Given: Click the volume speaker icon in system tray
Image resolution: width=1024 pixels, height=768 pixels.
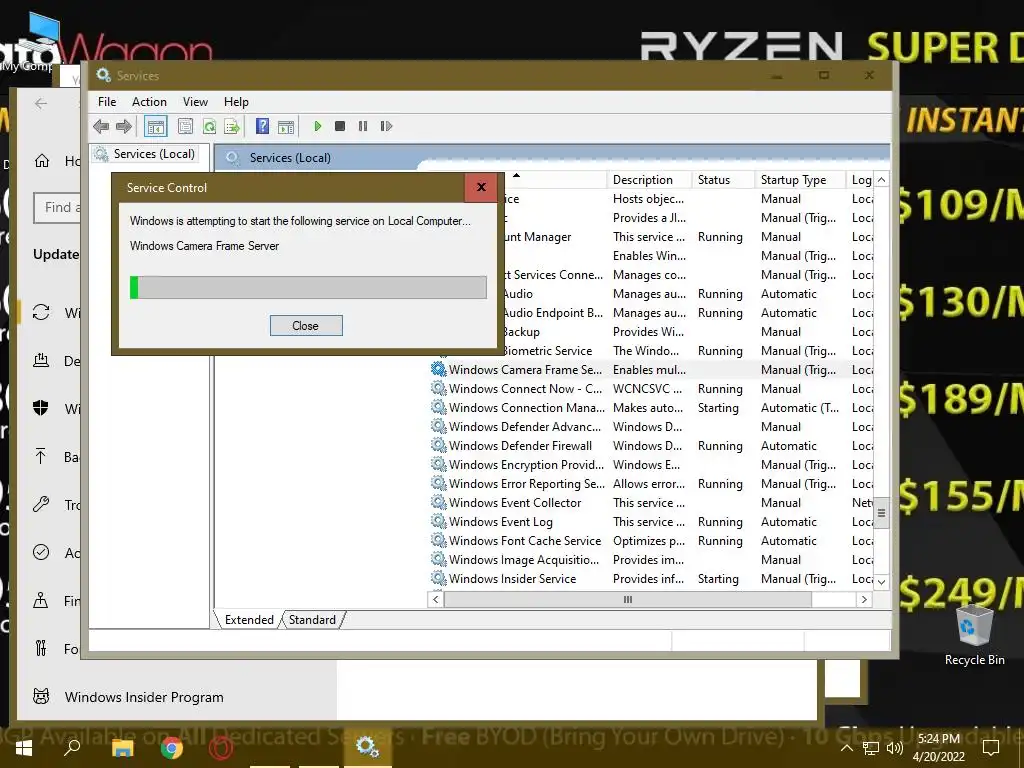Looking at the screenshot, I should [895, 748].
